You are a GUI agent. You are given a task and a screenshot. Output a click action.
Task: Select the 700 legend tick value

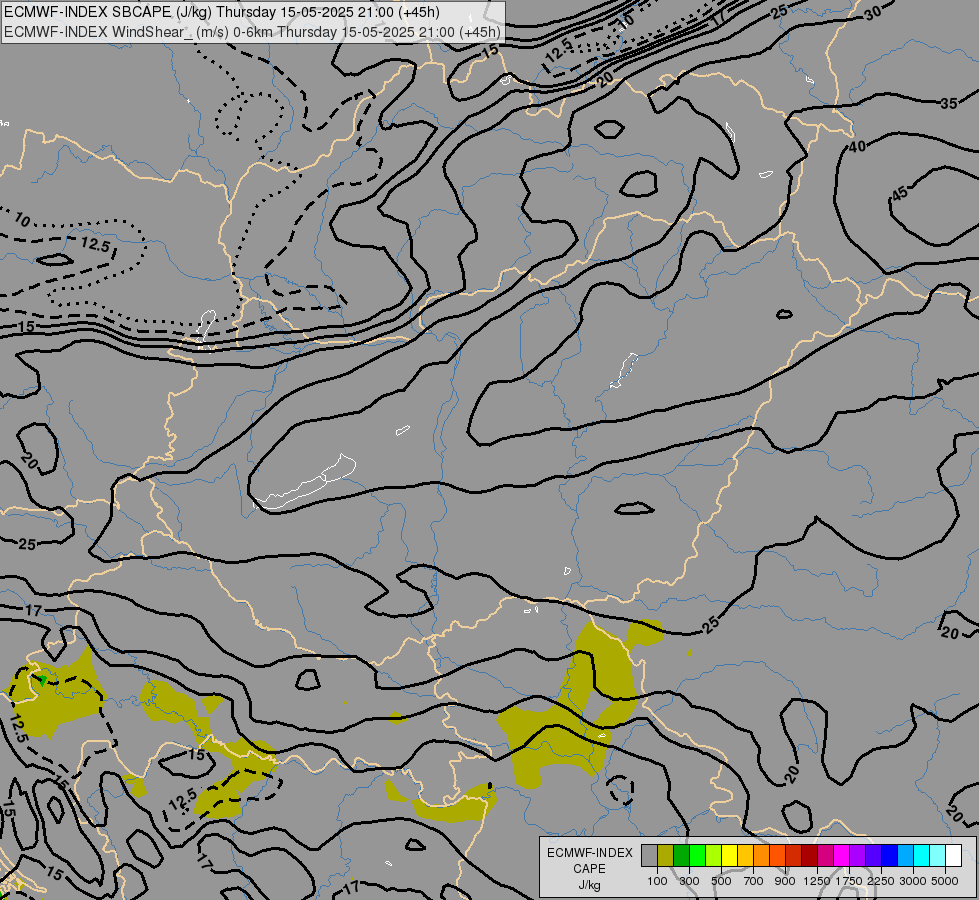pos(754,881)
